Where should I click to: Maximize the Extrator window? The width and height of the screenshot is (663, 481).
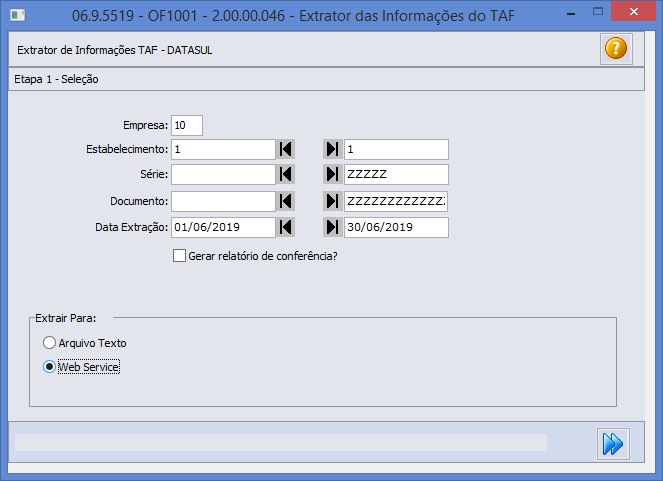coord(597,12)
